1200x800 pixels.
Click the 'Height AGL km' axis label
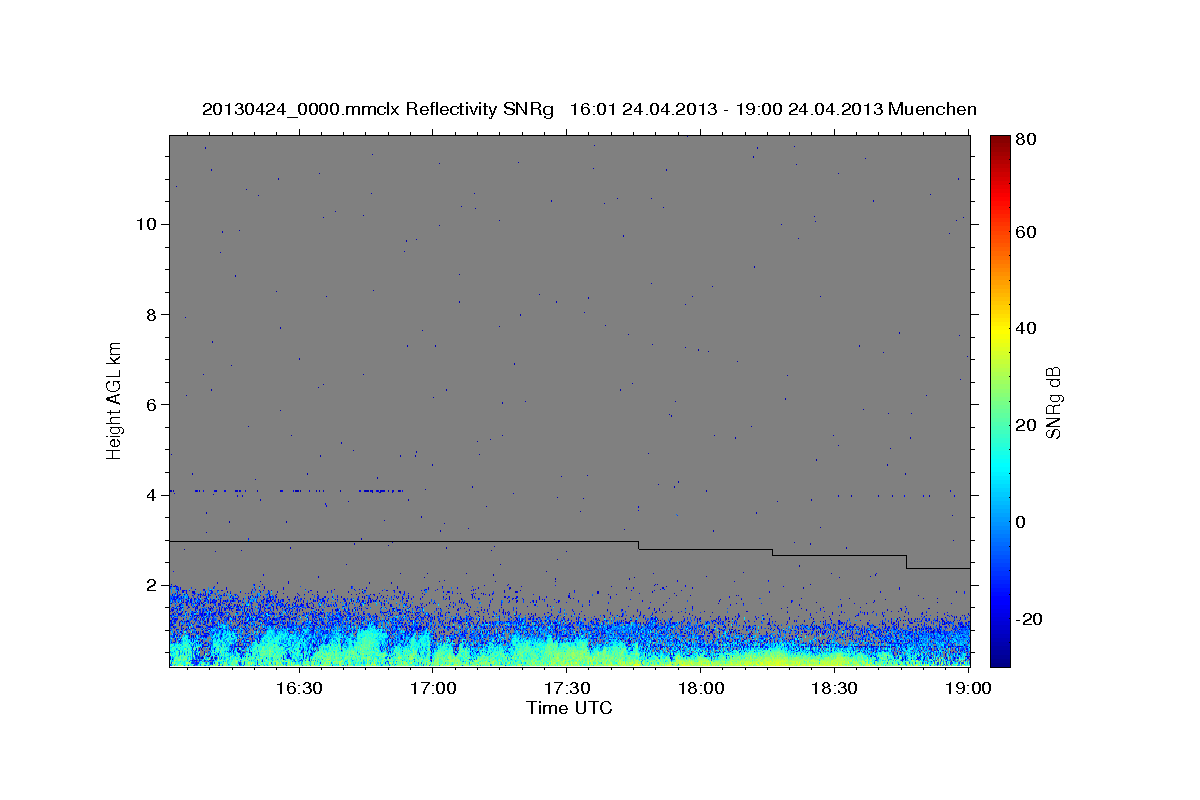(x=115, y=400)
